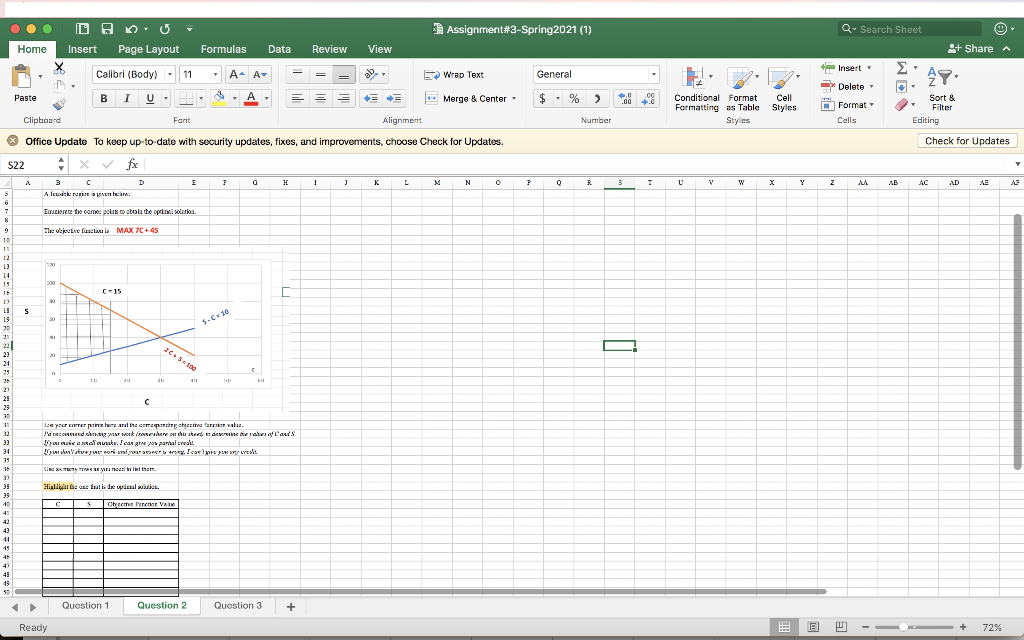Toggle Italic formatting
This screenshot has height=640, width=1024.
tap(127, 98)
